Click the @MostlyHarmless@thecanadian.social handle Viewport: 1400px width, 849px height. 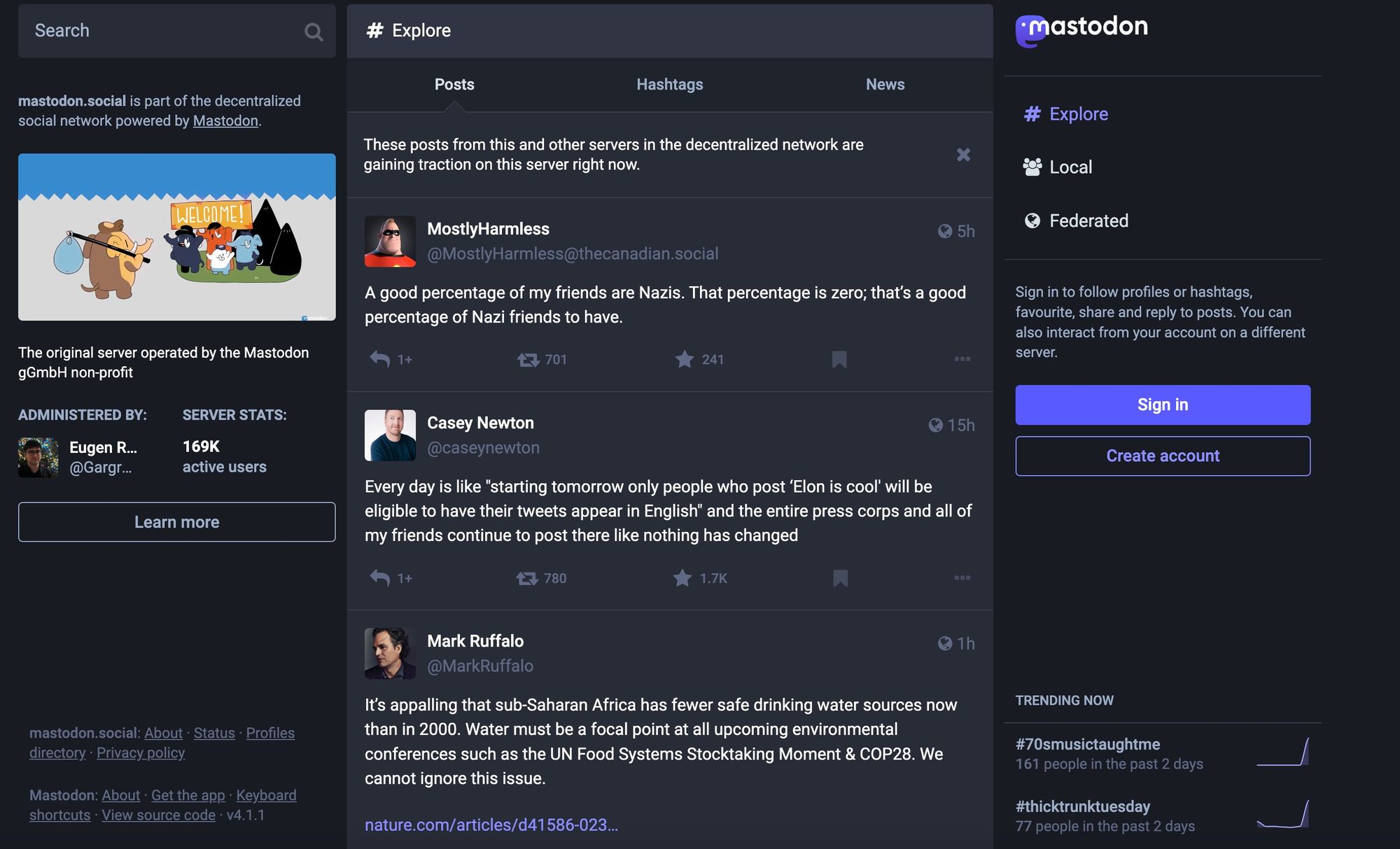tap(573, 254)
